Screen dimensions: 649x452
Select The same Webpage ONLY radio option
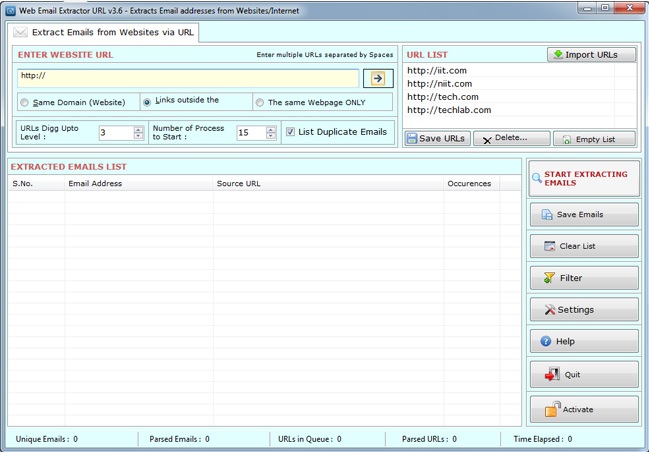tap(260, 103)
